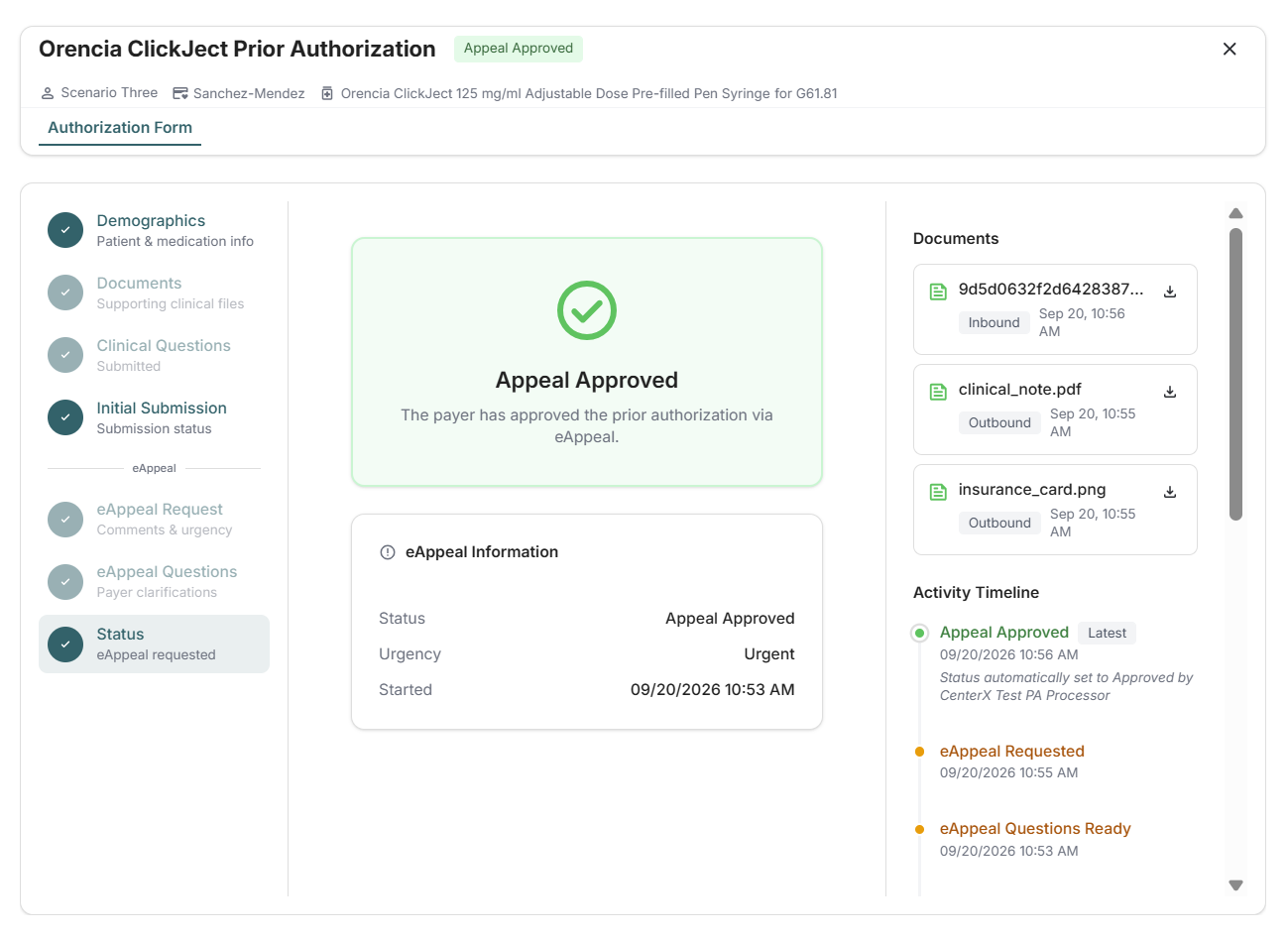Viewport: 1288px width, 938px height.
Task: Click the Documents step checkmark circle
Action: pos(65,293)
